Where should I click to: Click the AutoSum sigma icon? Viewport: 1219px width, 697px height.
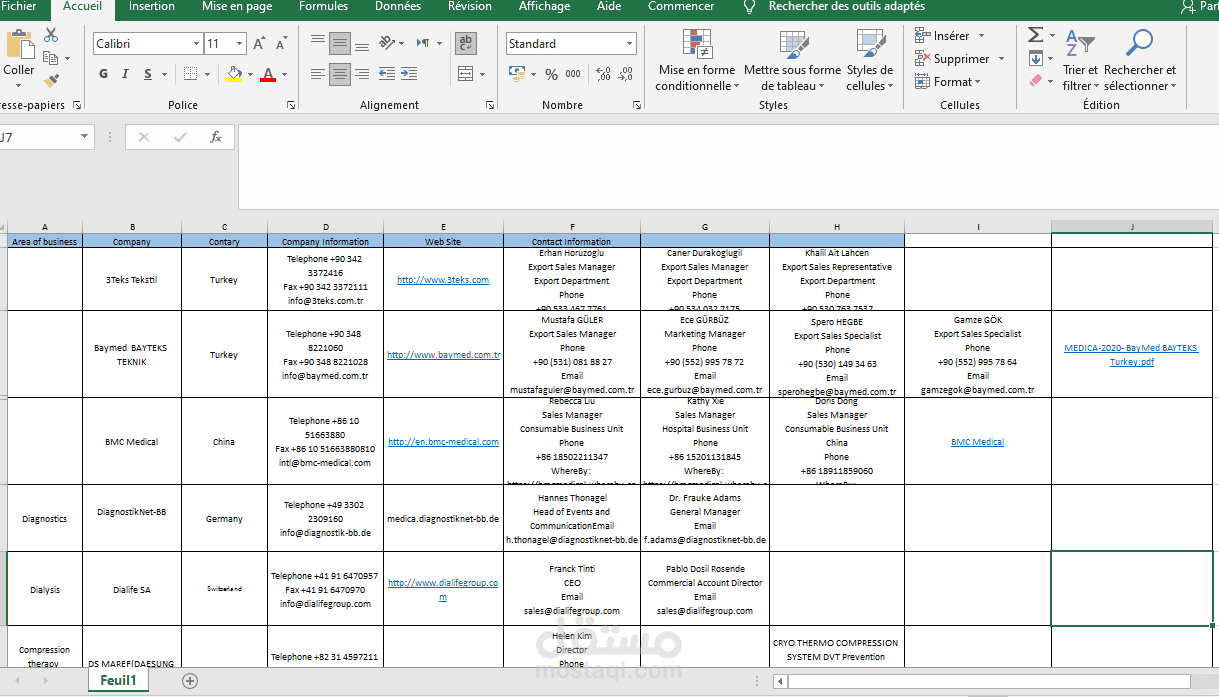pyautogui.click(x=1035, y=36)
